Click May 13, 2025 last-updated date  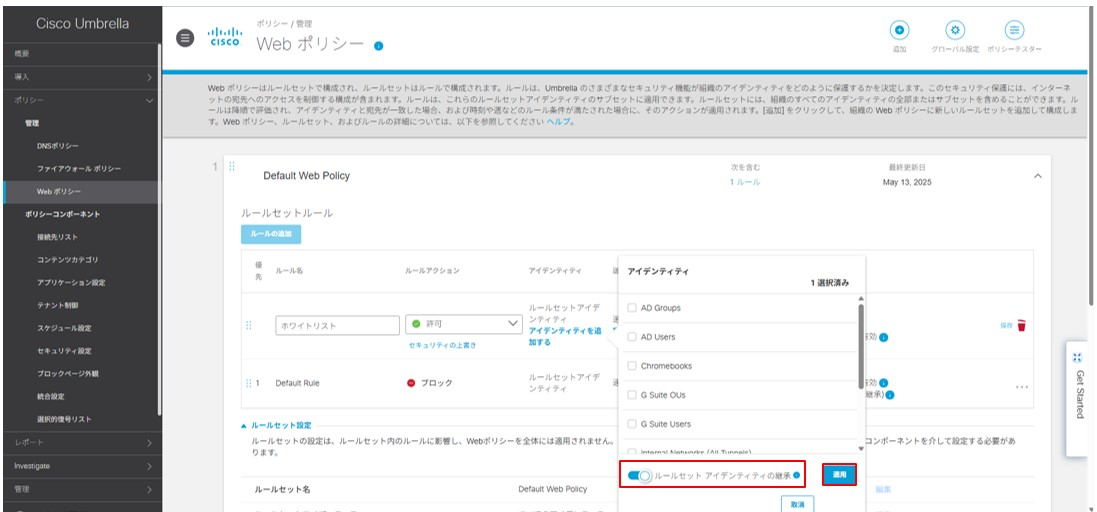[907, 182]
